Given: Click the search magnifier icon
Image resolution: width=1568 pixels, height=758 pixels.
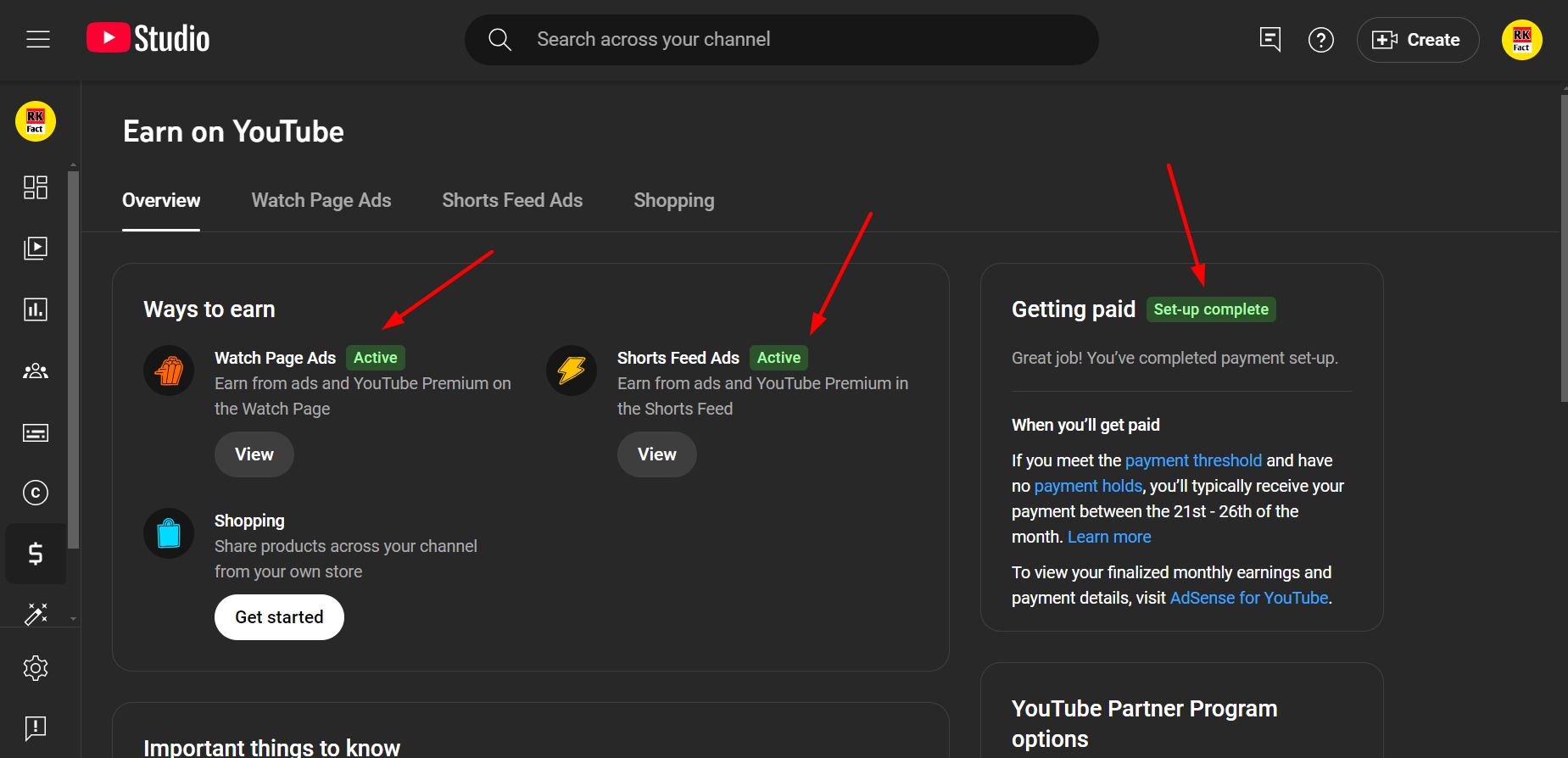Looking at the screenshot, I should [x=499, y=40].
